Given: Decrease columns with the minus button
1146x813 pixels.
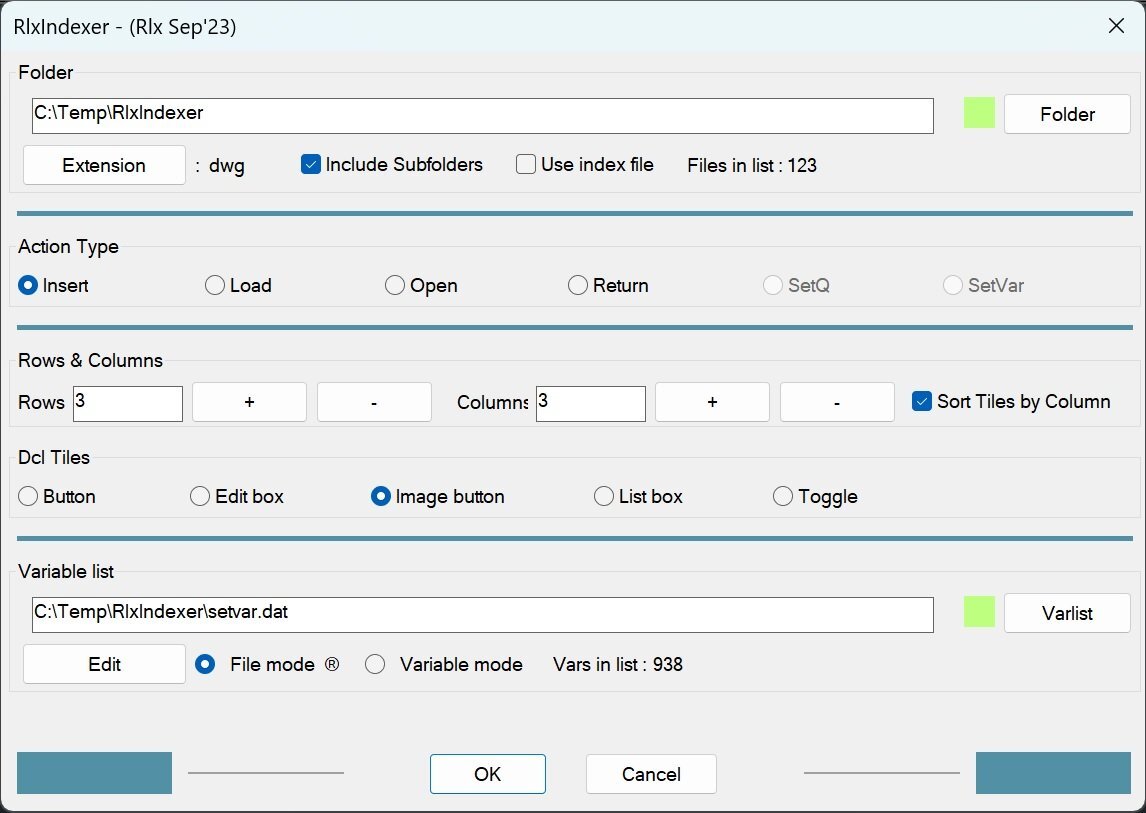Looking at the screenshot, I should click(x=837, y=402).
